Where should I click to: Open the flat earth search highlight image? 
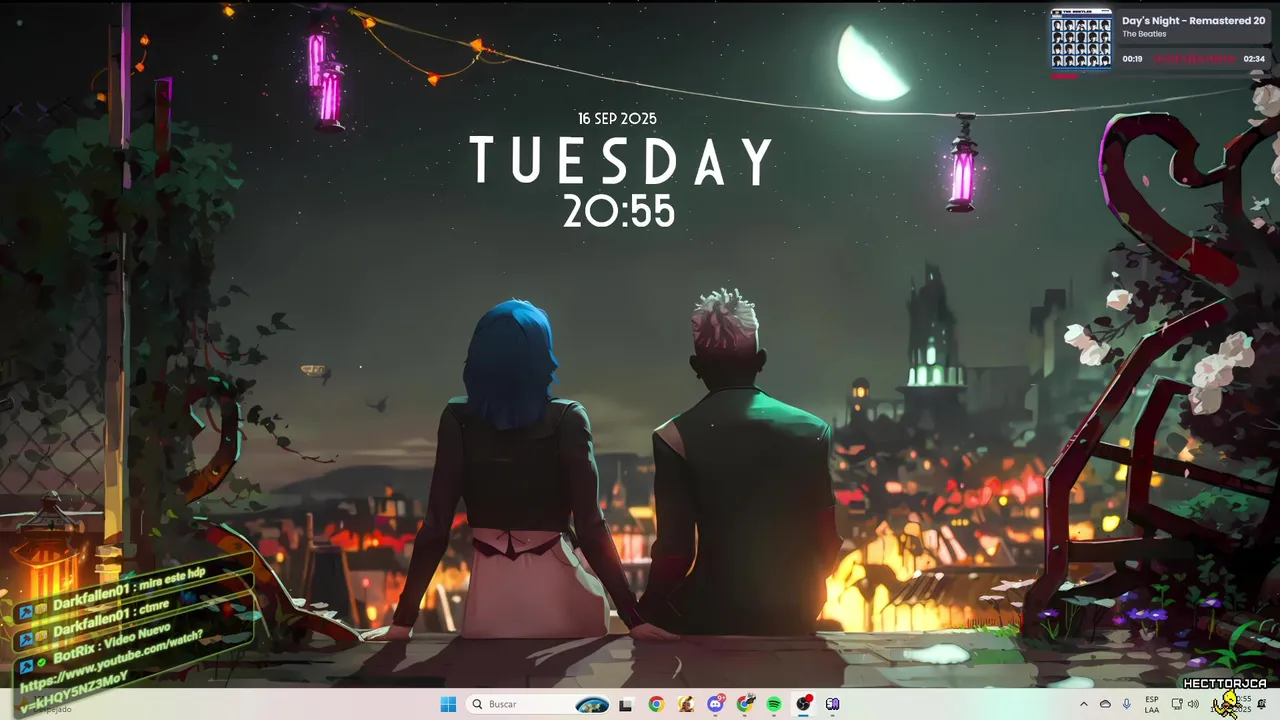click(x=592, y=704)
